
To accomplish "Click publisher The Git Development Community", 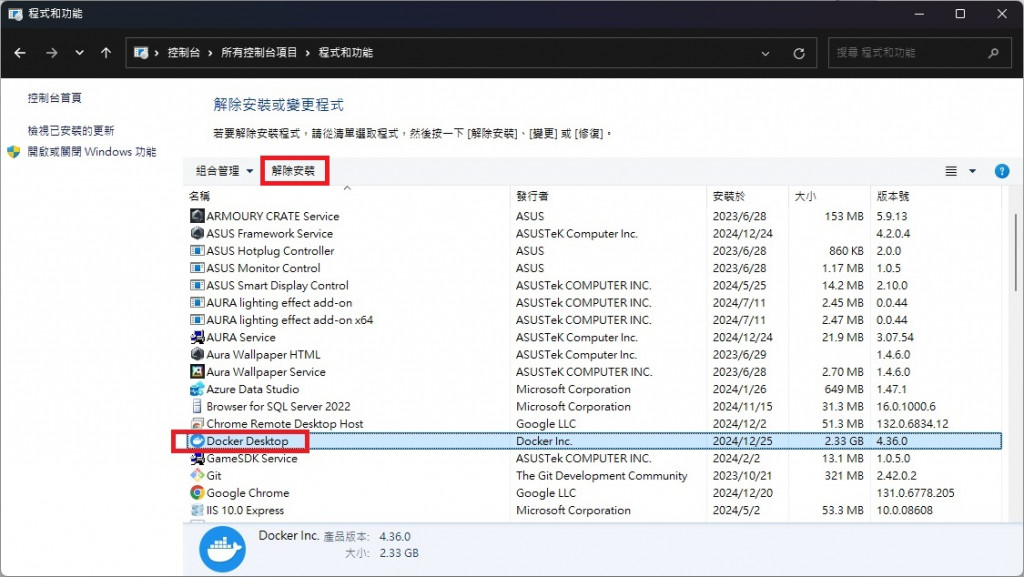I will tap(601, 476).
